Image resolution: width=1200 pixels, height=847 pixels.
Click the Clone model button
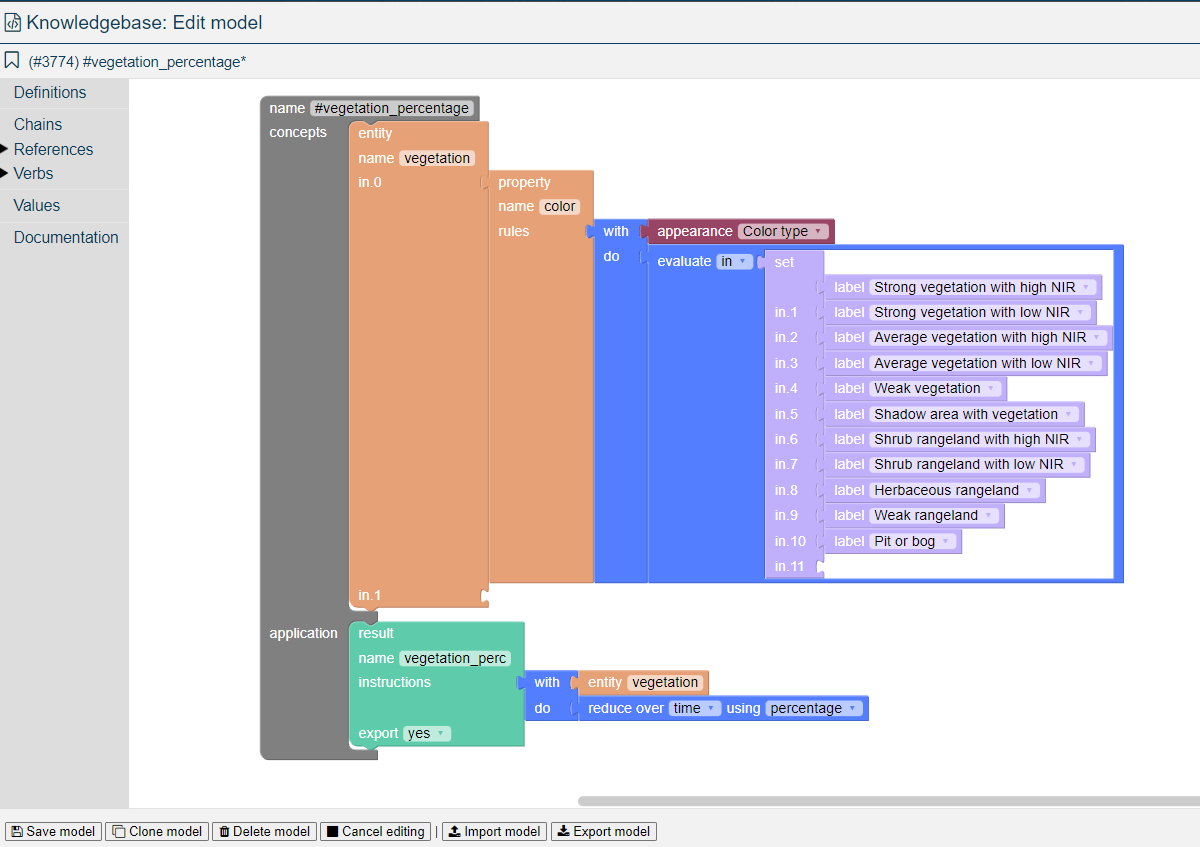click(x=157, y=831)
